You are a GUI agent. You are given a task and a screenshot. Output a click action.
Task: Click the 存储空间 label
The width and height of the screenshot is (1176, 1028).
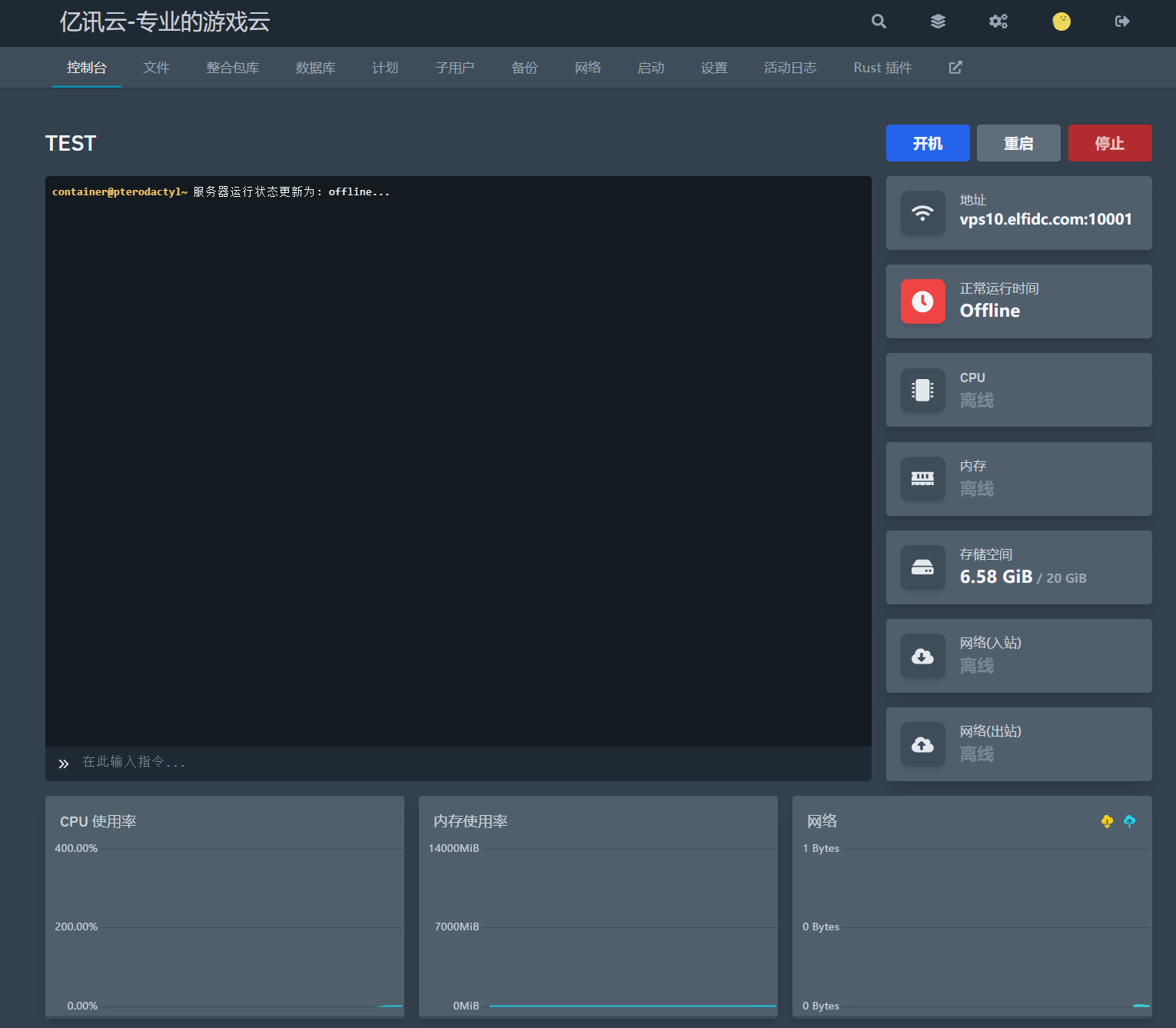(x=986, y=554)
